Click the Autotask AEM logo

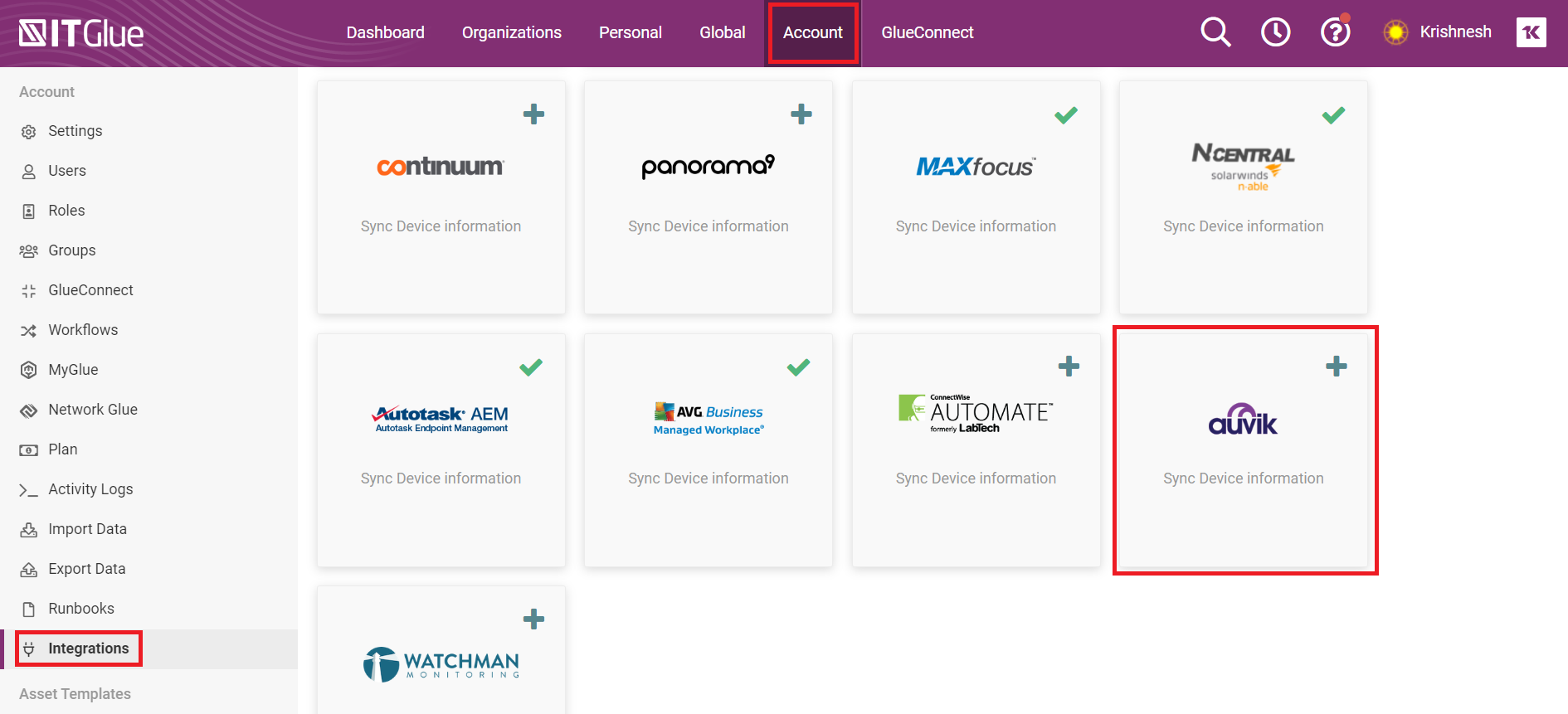[x=441, y=418]
